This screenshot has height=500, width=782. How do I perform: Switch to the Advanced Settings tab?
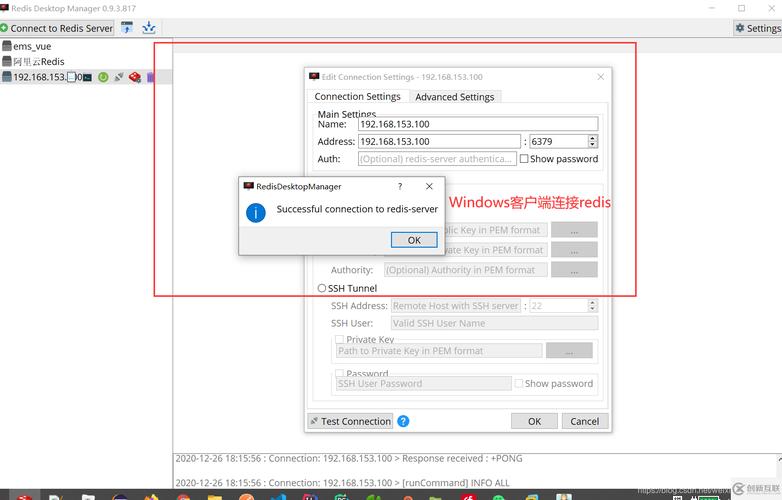pos(455,97)
